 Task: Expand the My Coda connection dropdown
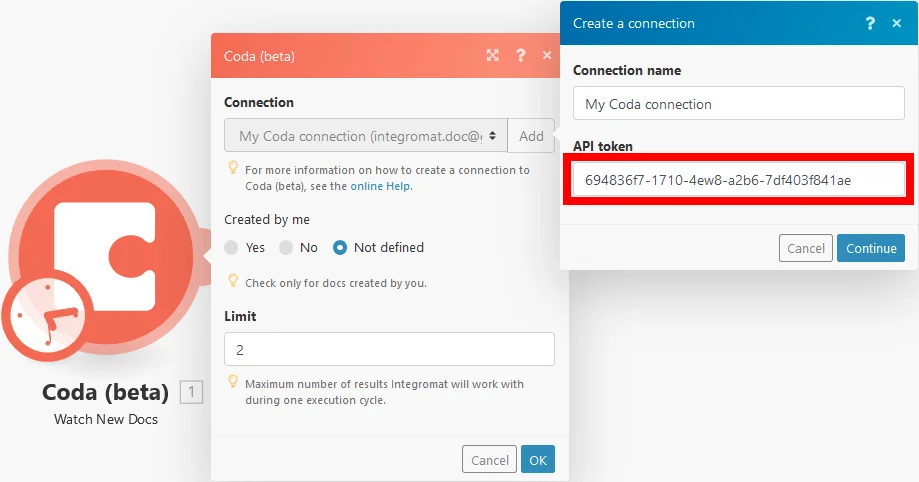point(366,136)
